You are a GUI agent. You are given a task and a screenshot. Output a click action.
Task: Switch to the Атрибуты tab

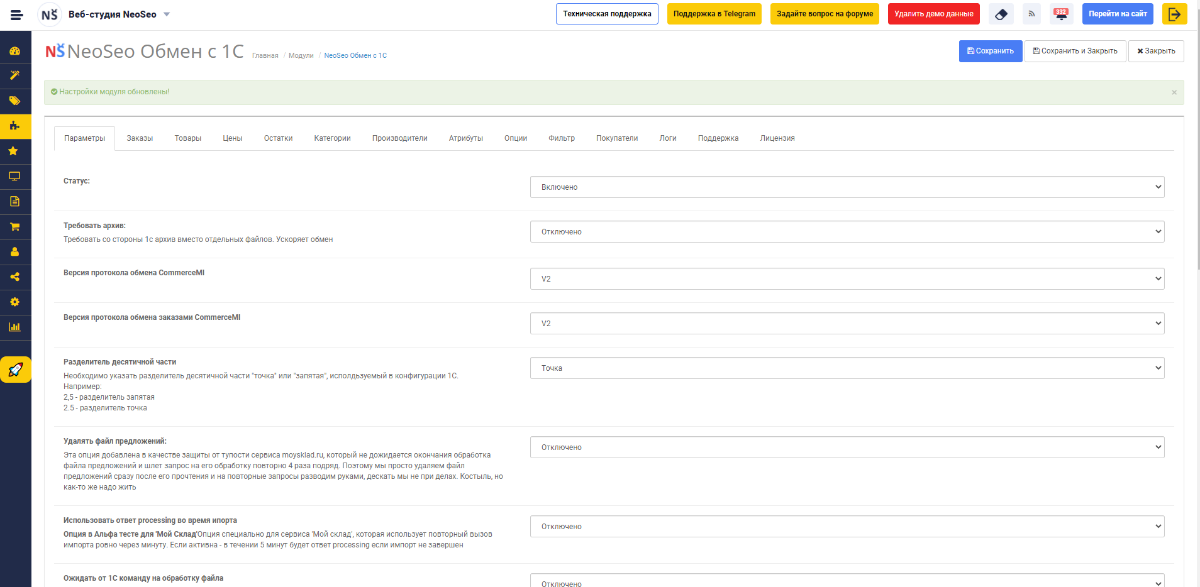click(466, 139)
